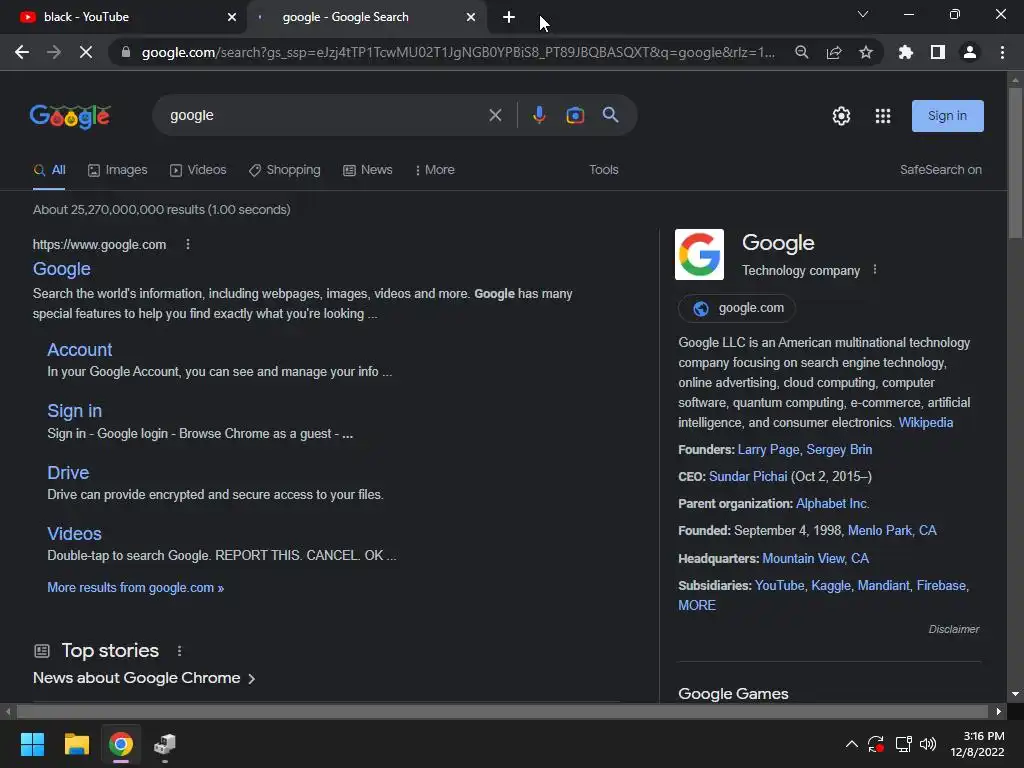Expand subsidiaries with MORE link
Screen dimensions: 1024x768
click(x=697, y=605)
